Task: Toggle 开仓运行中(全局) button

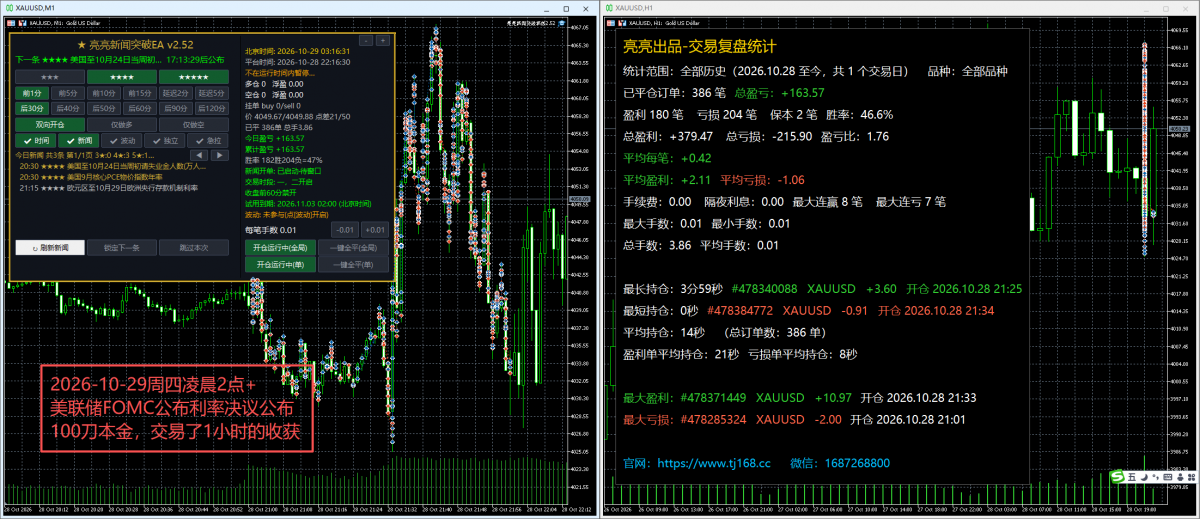Action: click(280, 247)
